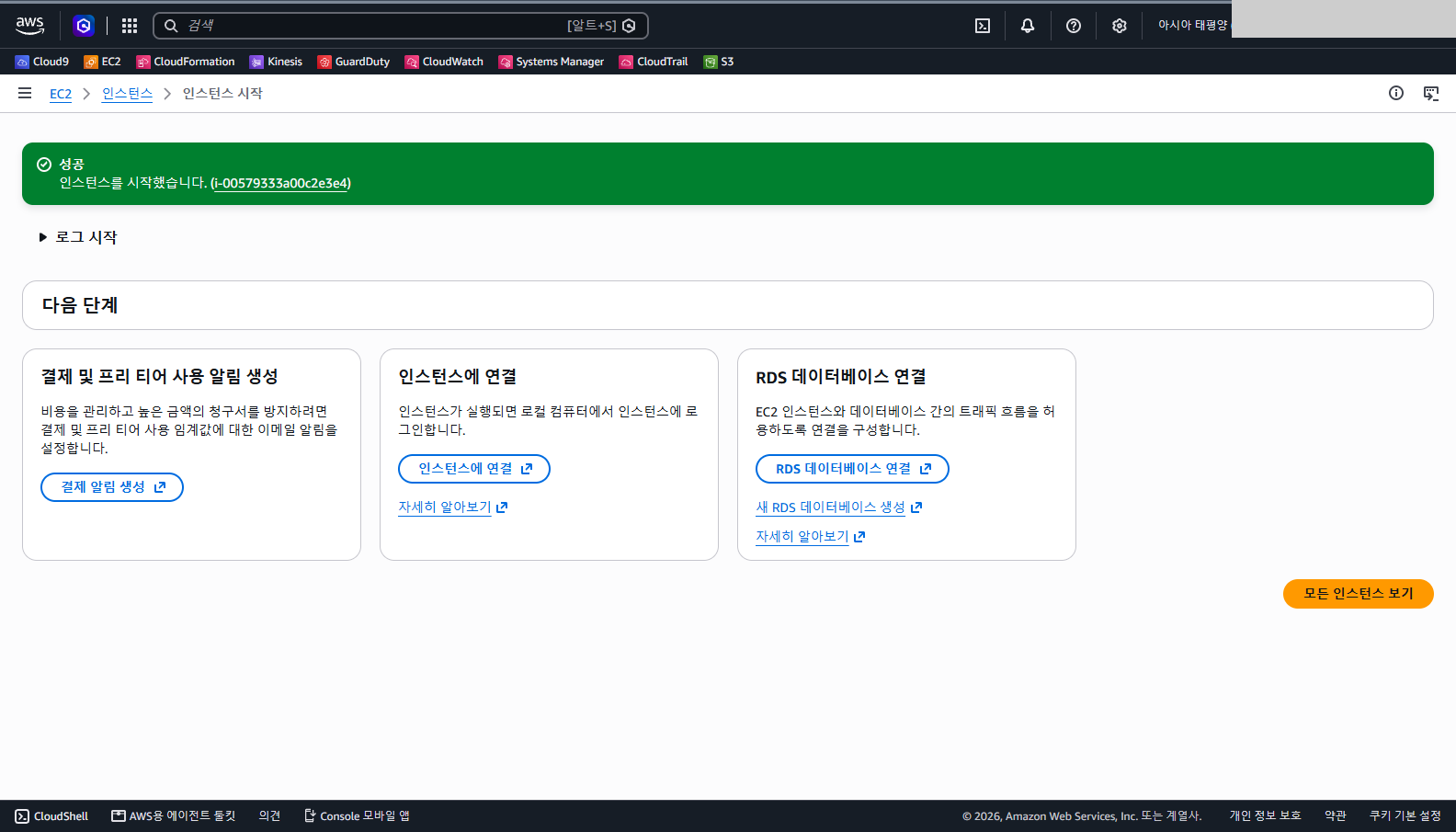Open AWS용 에이전트 툴킷 in footer
The width and height of the screenshot is (1456, 832).
tap(174, 816)
